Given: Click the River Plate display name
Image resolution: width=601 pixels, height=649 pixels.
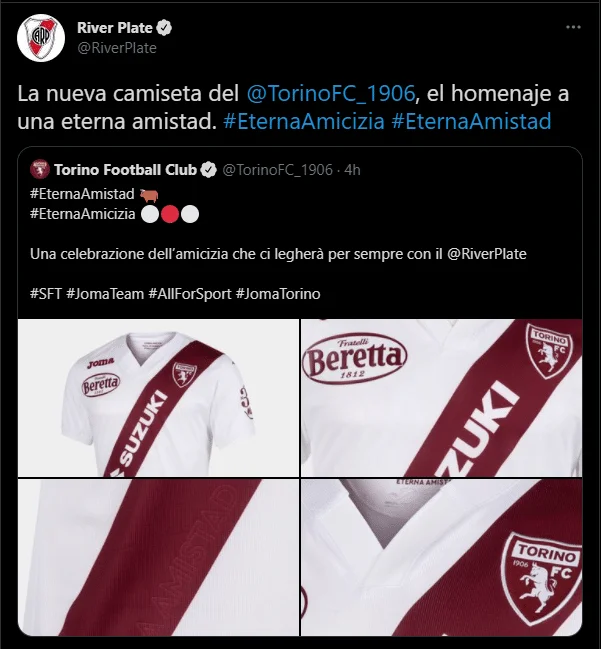Looking at the screenshot, I should pyautogui.click(x=115, y=28).
